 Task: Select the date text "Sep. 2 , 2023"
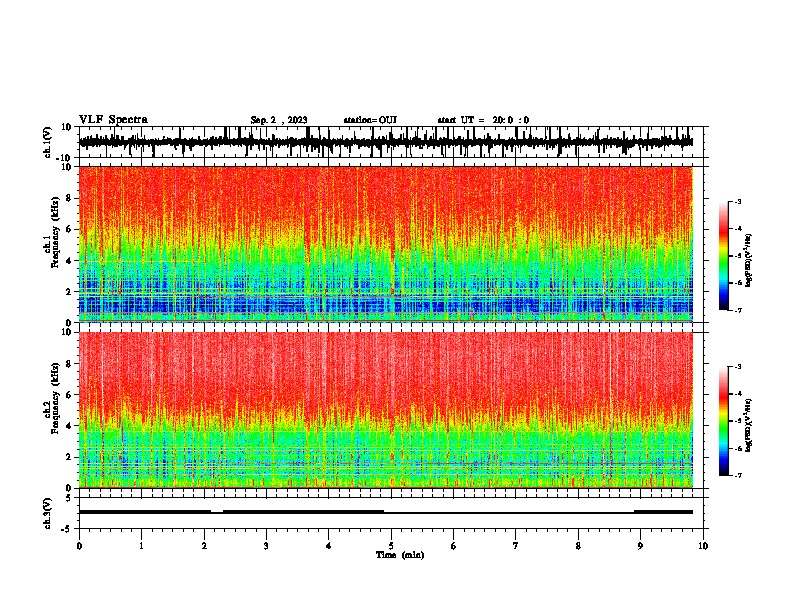coord(279,120)
